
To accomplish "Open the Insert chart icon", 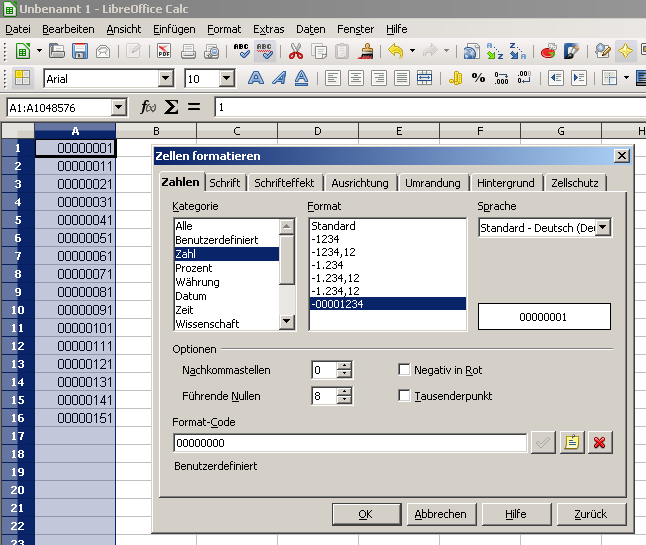I will (x=548, y=51).
